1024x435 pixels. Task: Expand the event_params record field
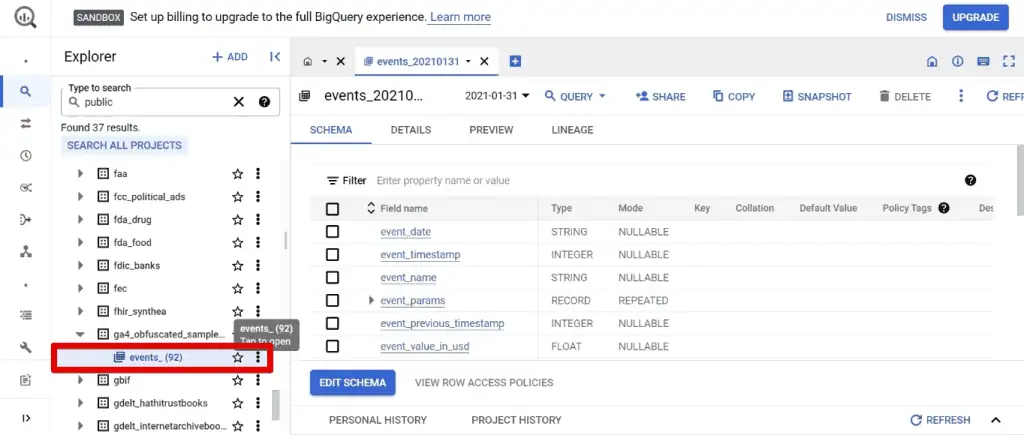[371, 300]
